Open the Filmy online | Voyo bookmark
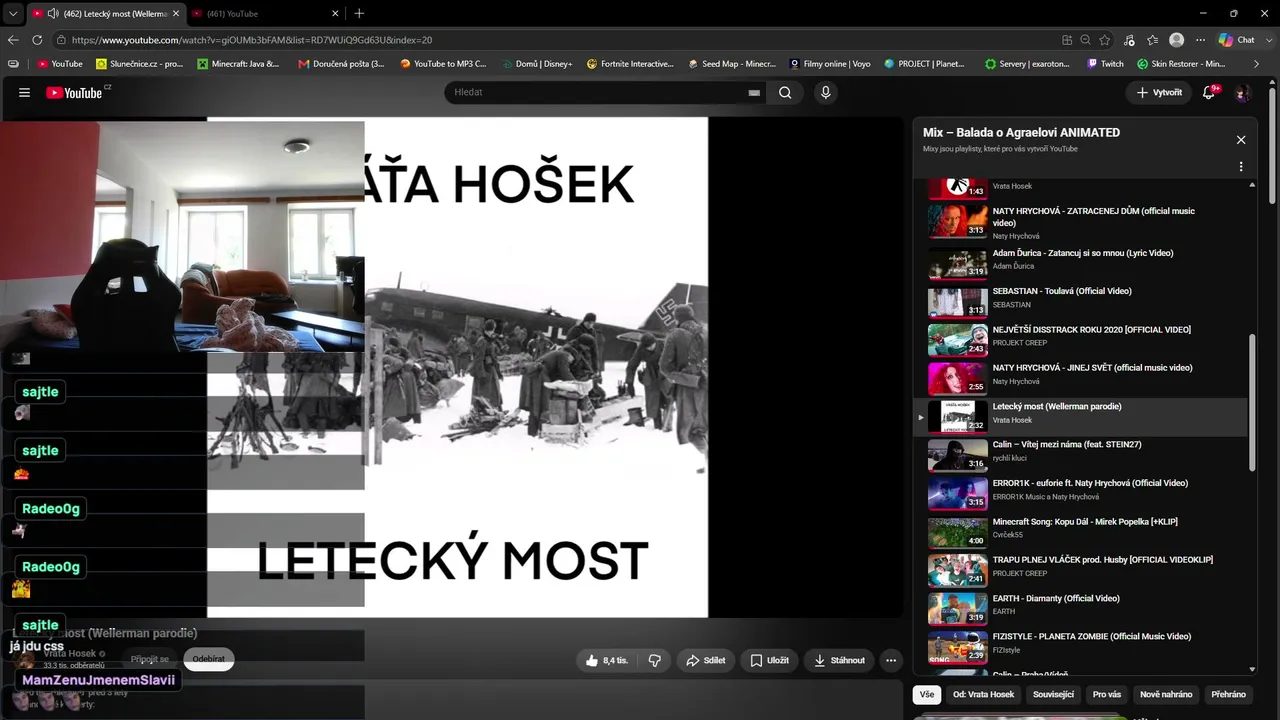The height and width of the screenshot is (720, 1280). pyautogui.click(x=829, y=64)
